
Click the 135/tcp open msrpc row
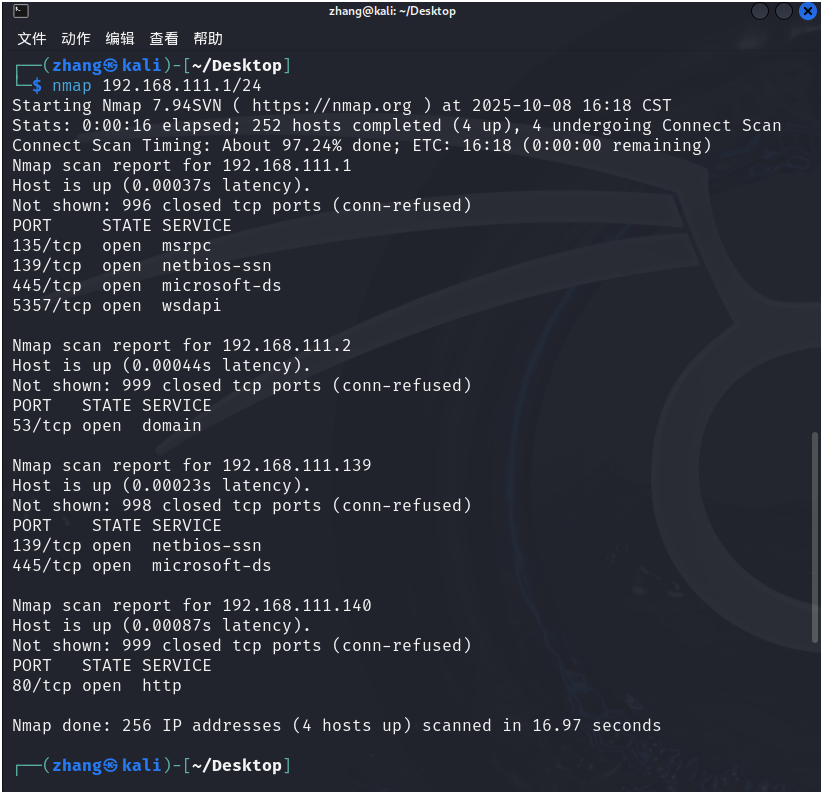112,246
